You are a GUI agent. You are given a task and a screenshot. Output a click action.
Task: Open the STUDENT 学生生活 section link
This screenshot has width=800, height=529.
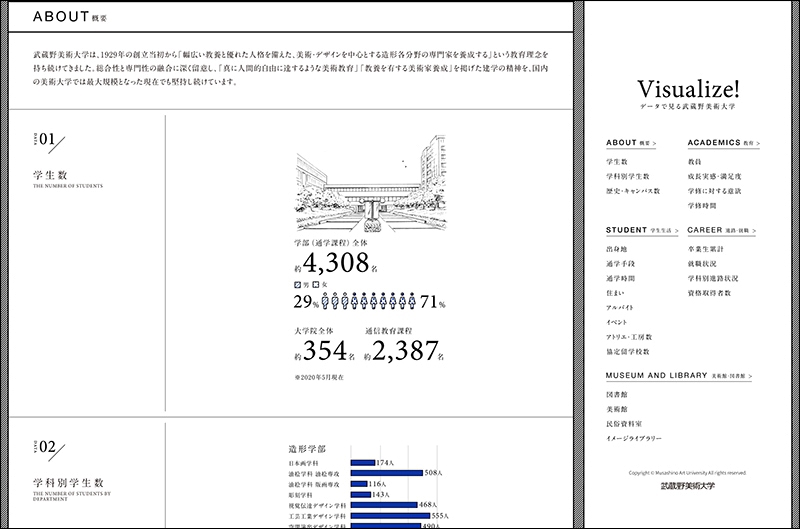[x=642, y=230]
